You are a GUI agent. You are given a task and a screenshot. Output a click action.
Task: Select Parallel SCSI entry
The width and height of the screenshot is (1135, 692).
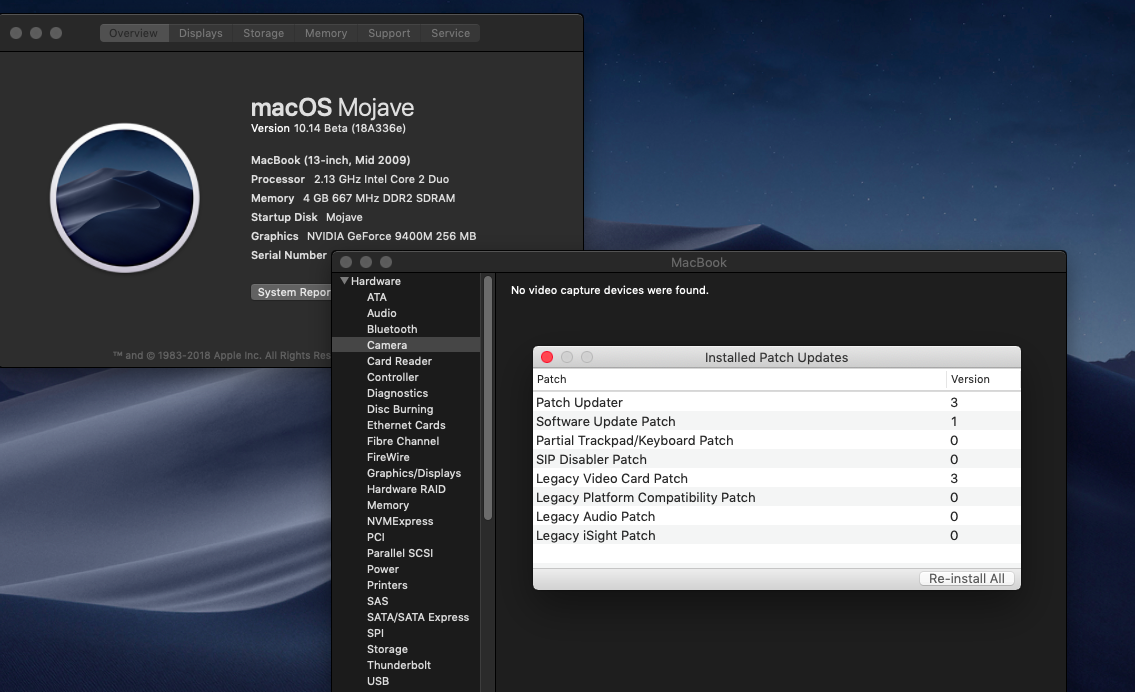click(400, 553)
